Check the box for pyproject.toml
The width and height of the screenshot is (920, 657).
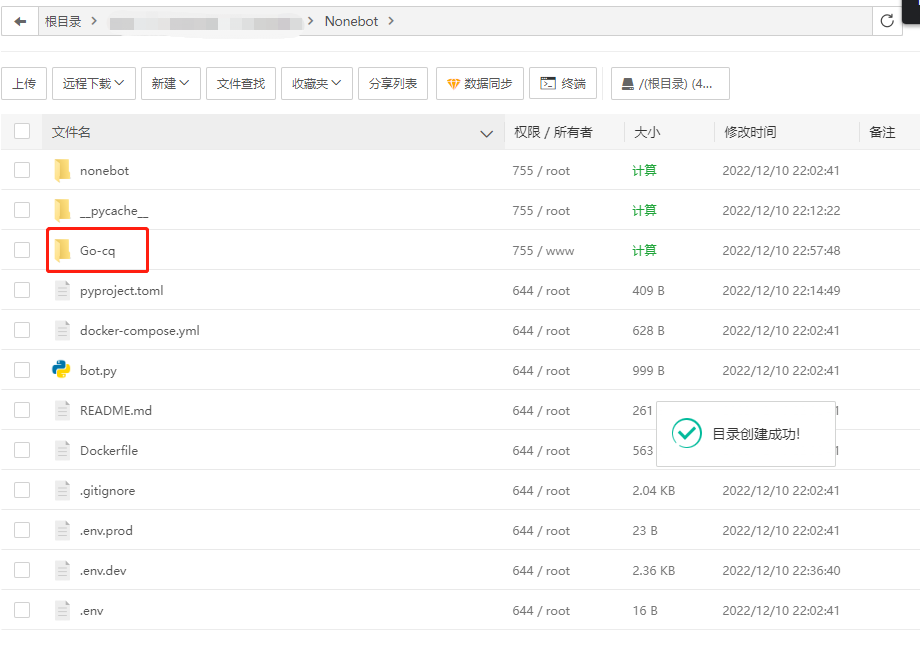point(22,290)
